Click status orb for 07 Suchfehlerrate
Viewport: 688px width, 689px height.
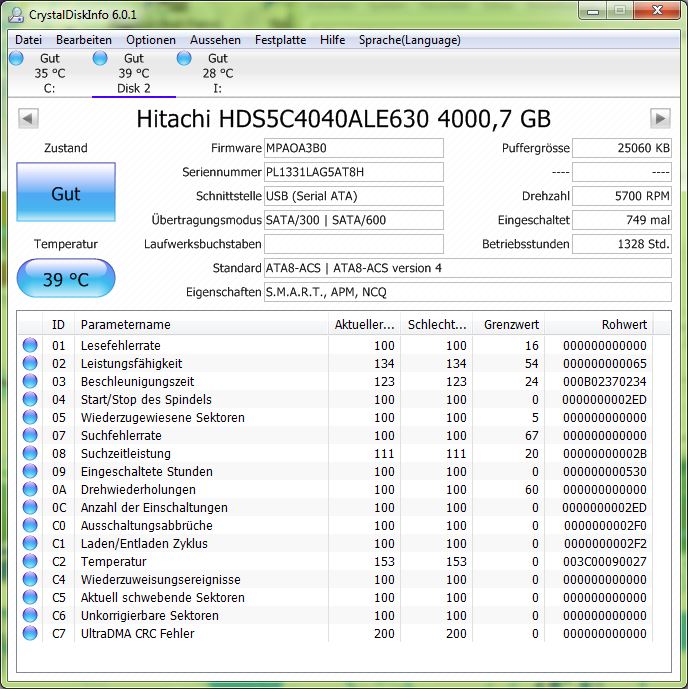[30, 435]
